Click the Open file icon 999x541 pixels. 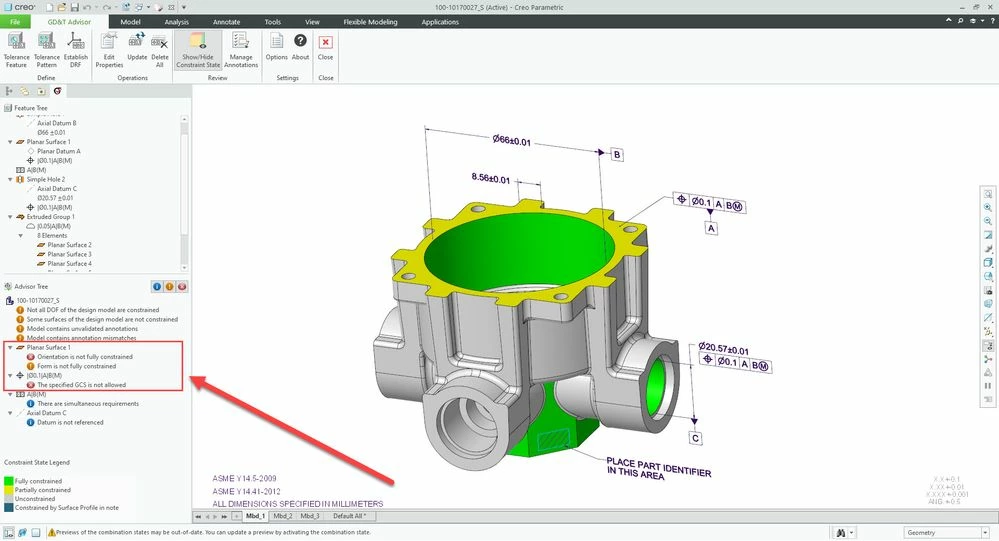coord(62,7)
